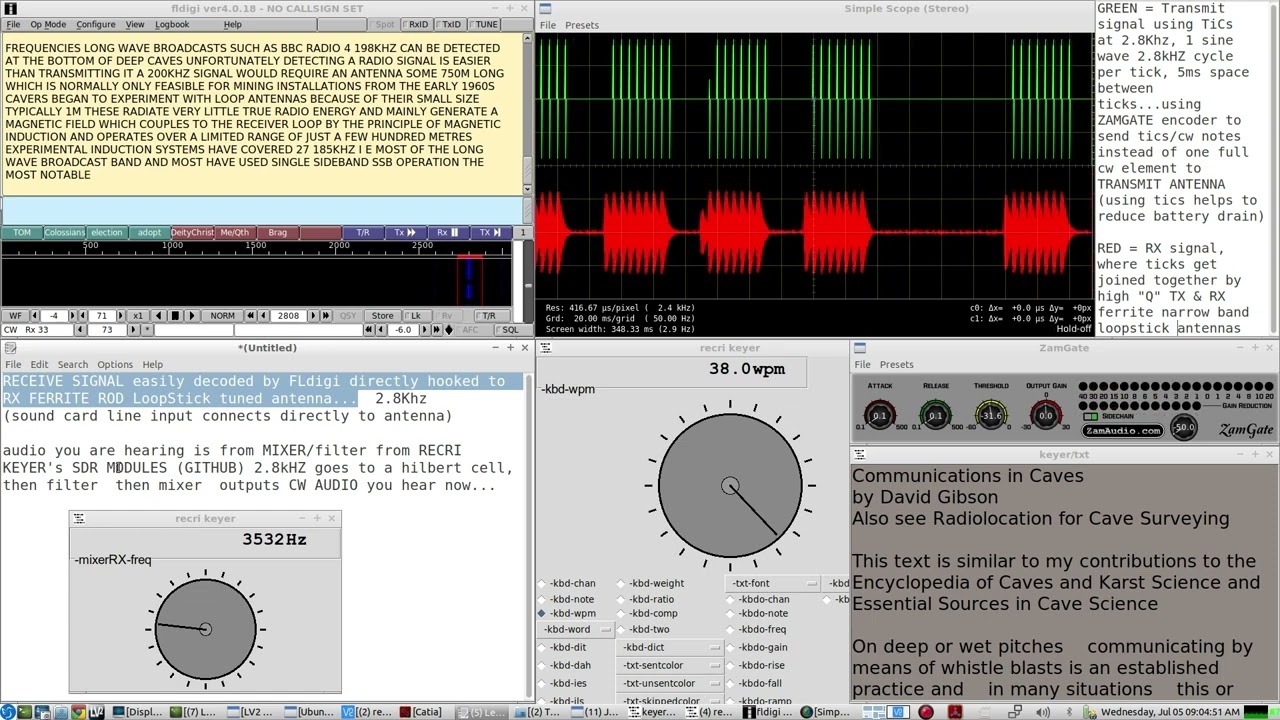Turn the recri keyer wpm dial
Screen dimensions: 1280x720
[x=730, y=486]
